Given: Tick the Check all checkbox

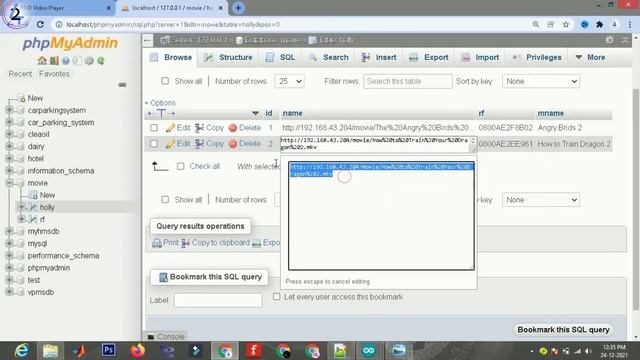Looking at the screenshot, I should [180, 166].
